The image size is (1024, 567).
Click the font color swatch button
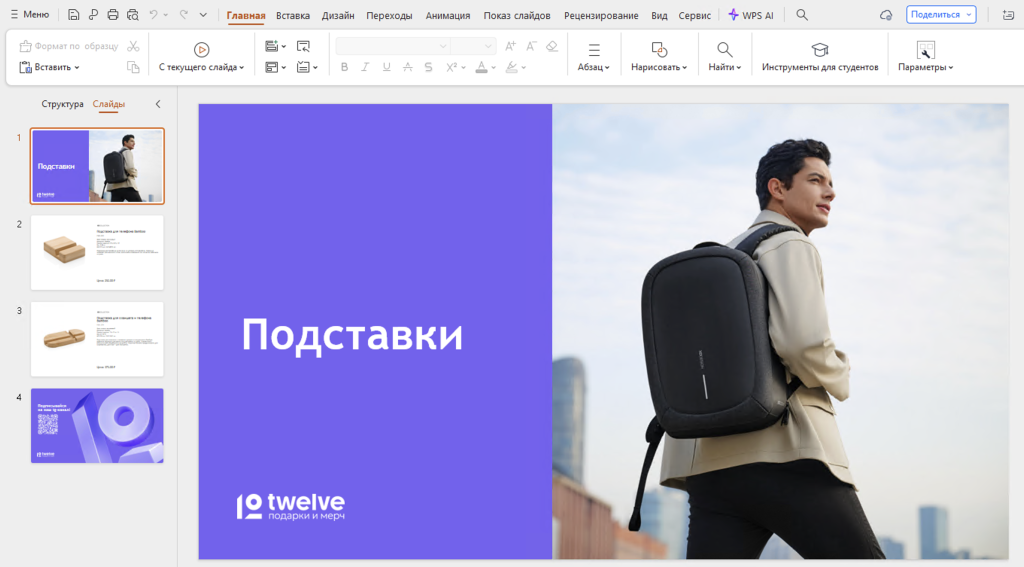pos(481,67)
